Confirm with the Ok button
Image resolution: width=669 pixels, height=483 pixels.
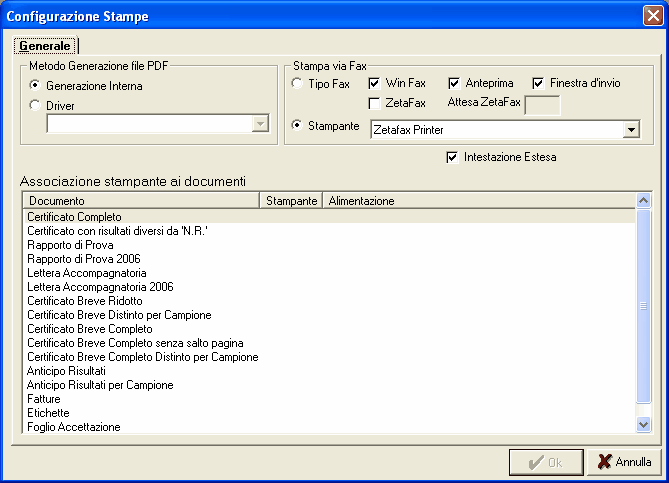[546, 462]
